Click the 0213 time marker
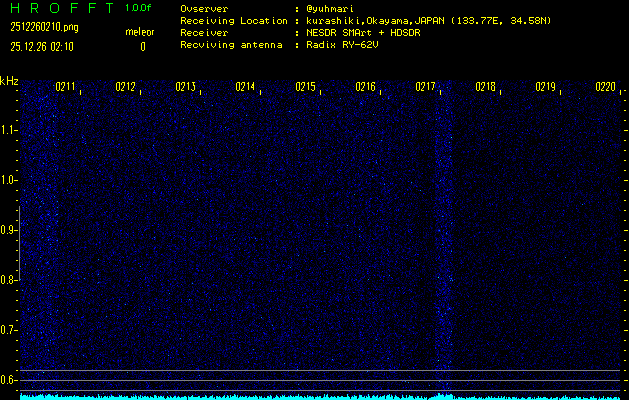Image resolution: width=629 pixels, height=400 pixels. [x=185, y=87]
